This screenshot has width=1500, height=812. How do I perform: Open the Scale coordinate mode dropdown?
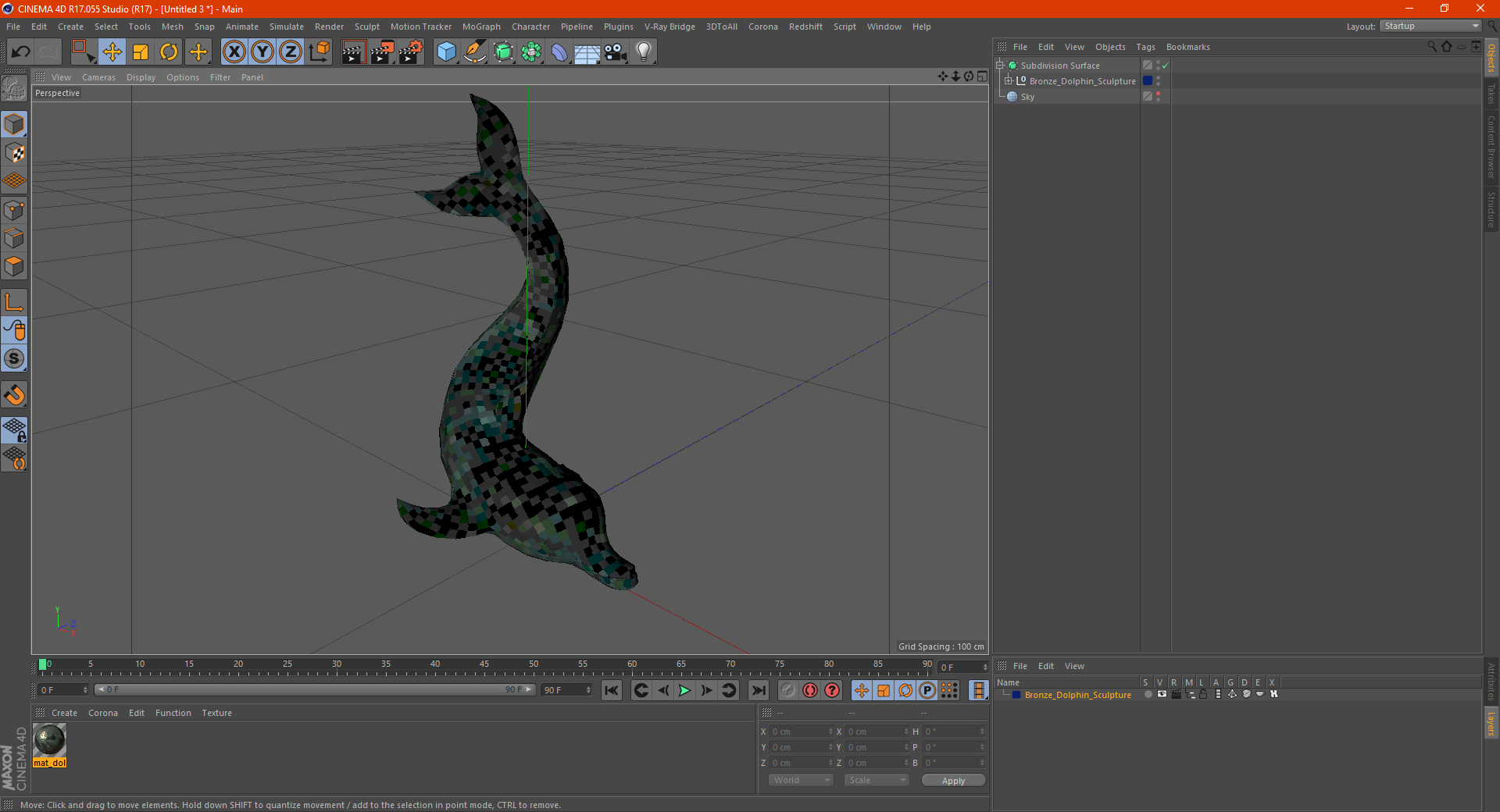point(877,780)
